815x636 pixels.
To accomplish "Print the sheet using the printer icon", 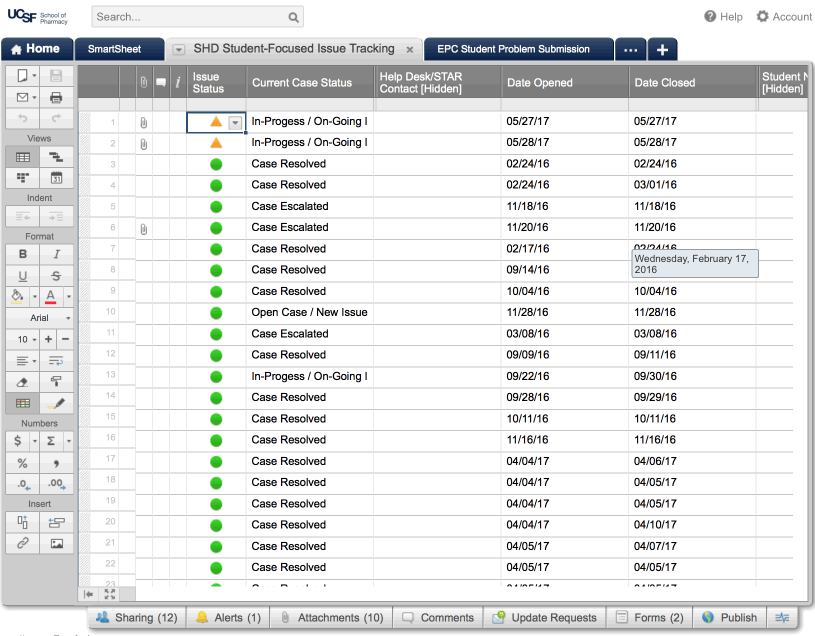I will point(56,97).
